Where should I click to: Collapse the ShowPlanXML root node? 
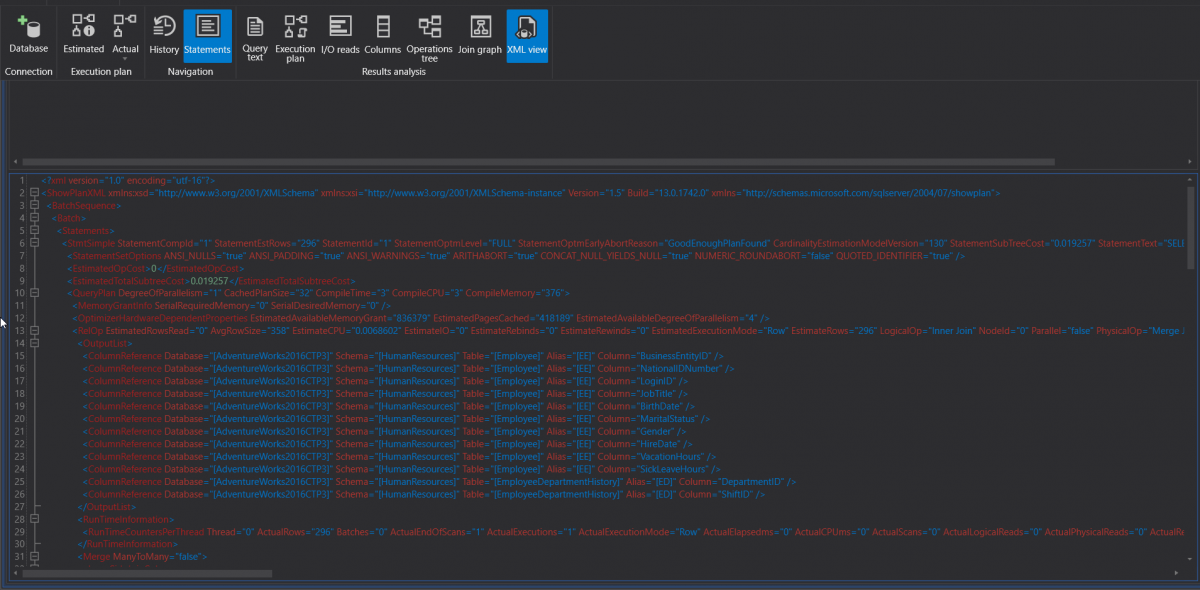click(x=34, y=192)
